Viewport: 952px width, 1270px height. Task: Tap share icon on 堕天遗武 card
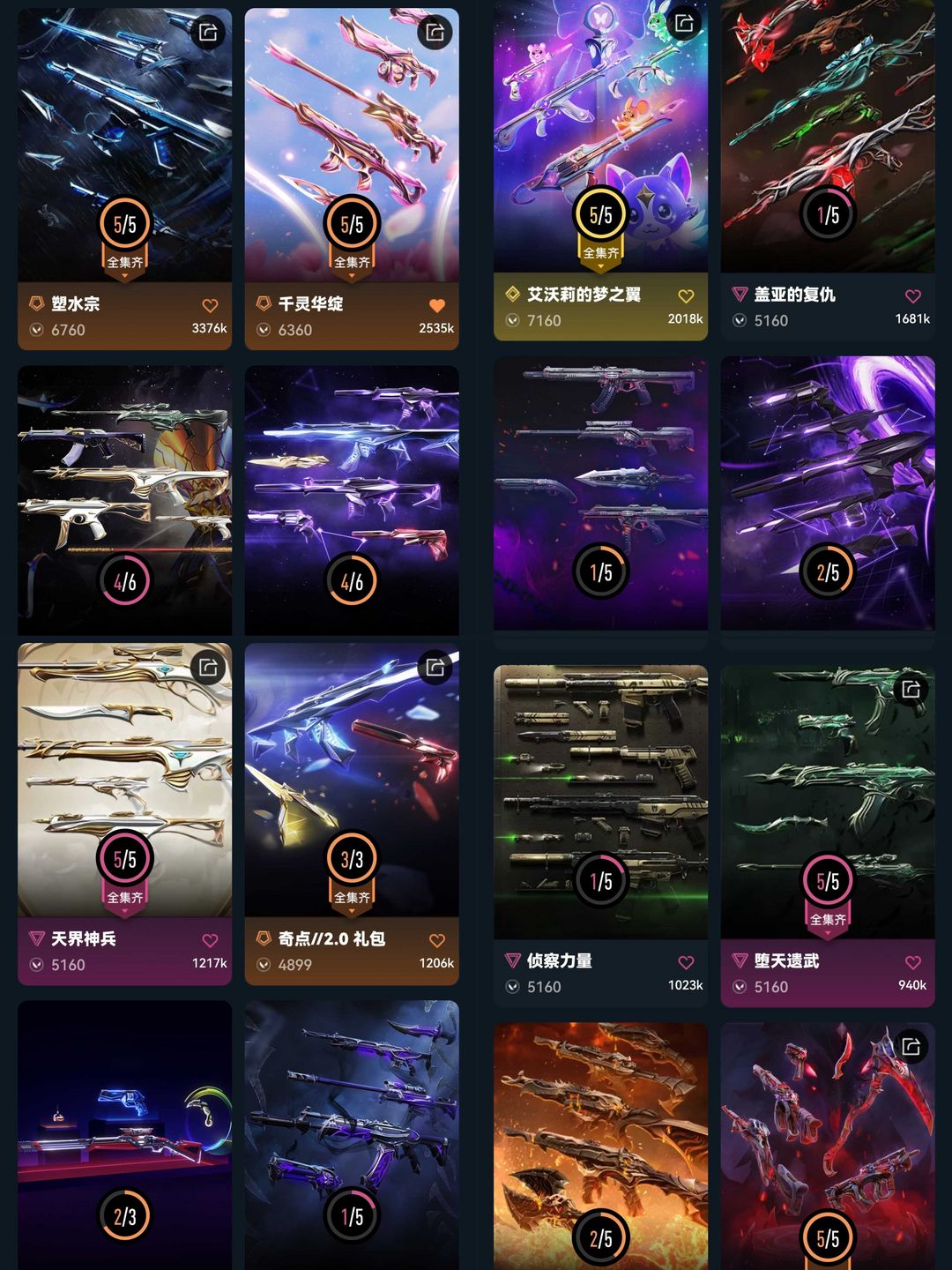pos(911,689)
